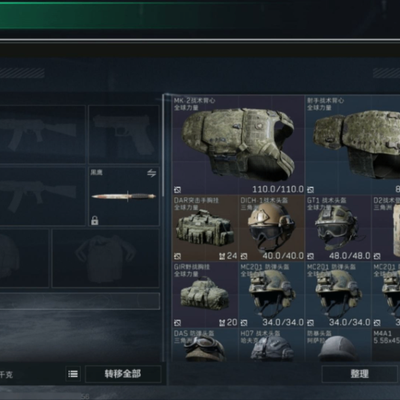
Task: Click the first empty primary rifle slot
Action: (41, 135)
